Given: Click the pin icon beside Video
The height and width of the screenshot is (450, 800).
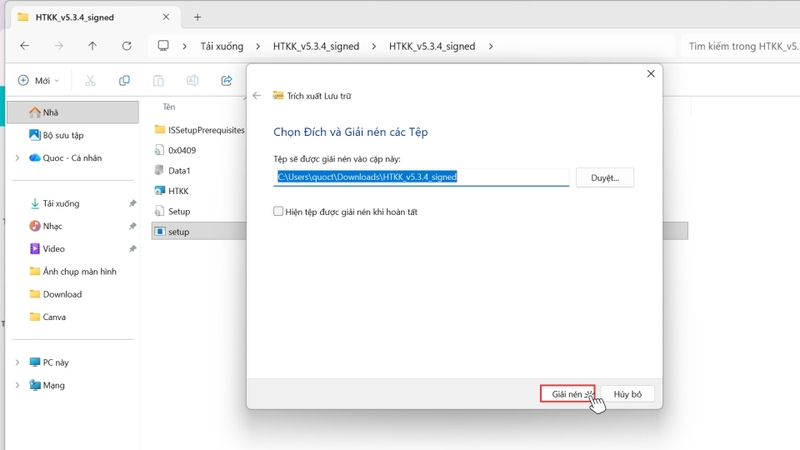Looking at the screenshot, I should (132, 249).
